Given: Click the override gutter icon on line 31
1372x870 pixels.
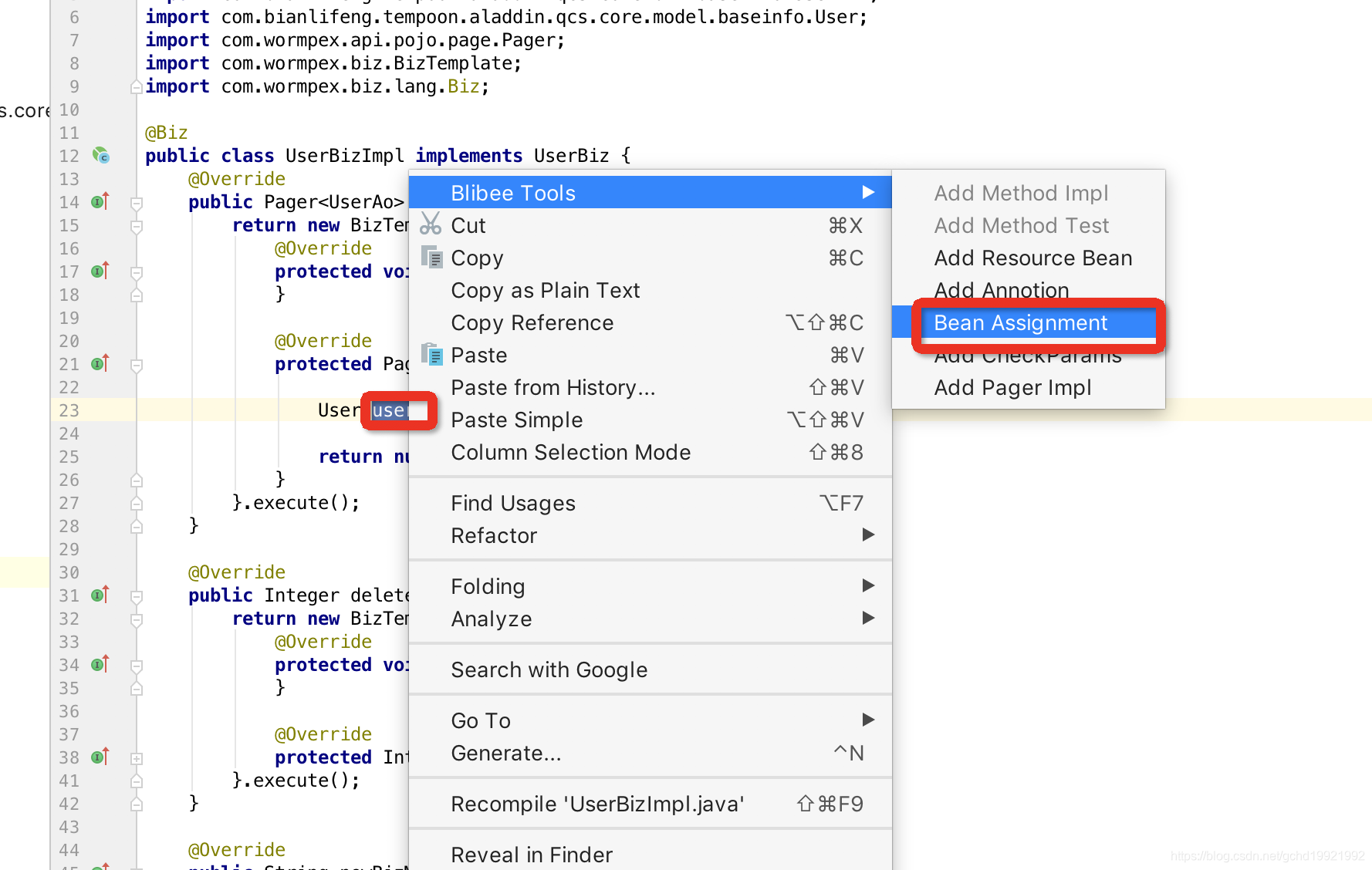Looking at the screenshot, I should coord(100,595).
